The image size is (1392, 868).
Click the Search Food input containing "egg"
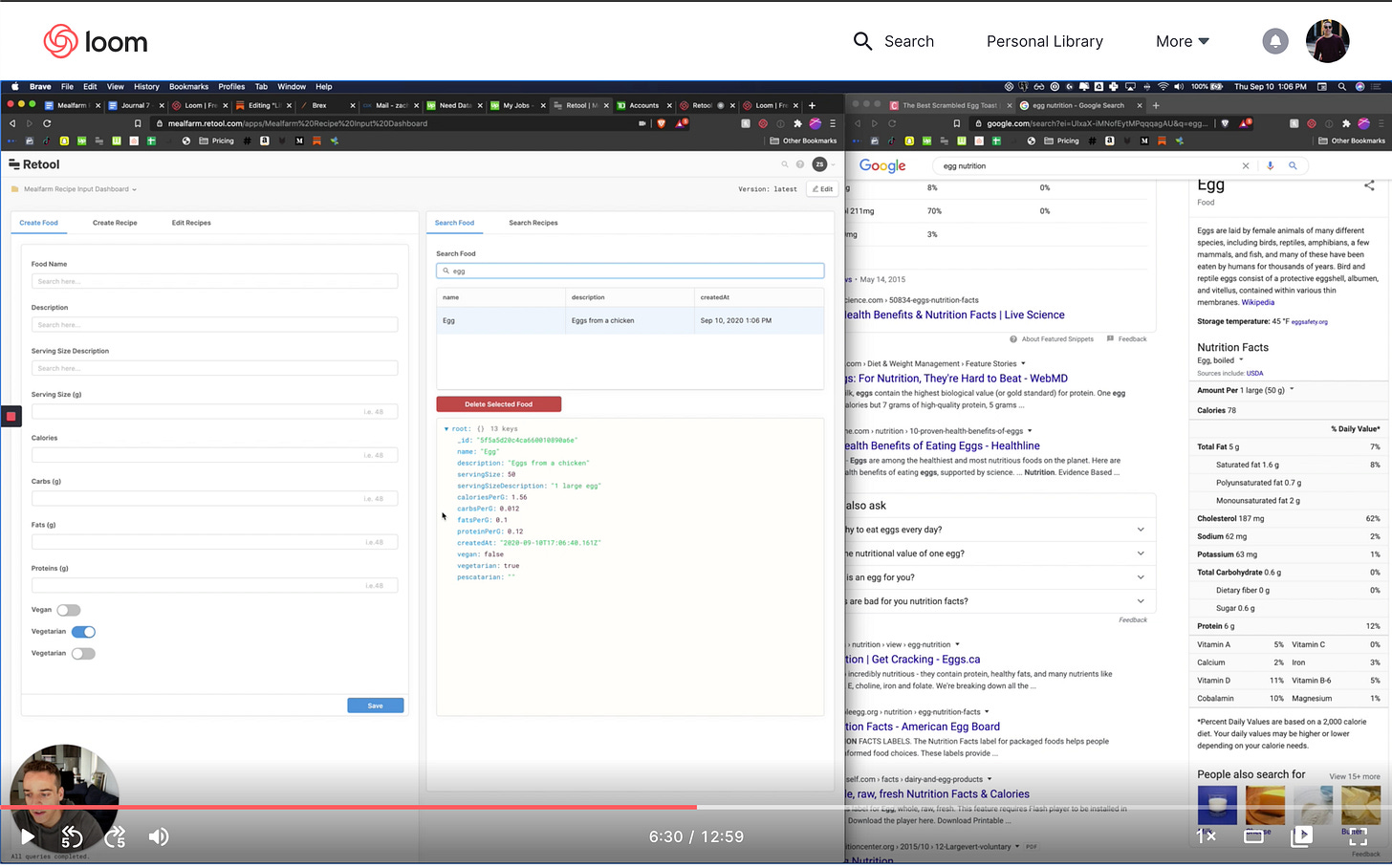click(x=630, y=271)
